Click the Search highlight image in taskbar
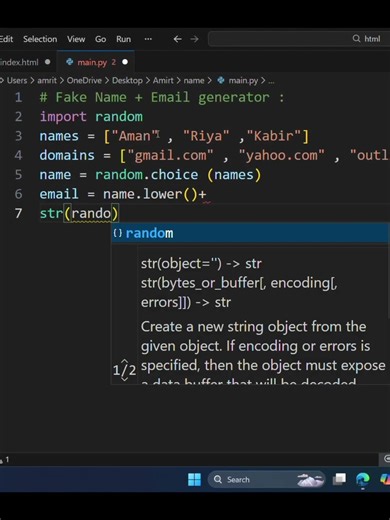The width and height of the screenshot is (390, 520). click(310, 480)
